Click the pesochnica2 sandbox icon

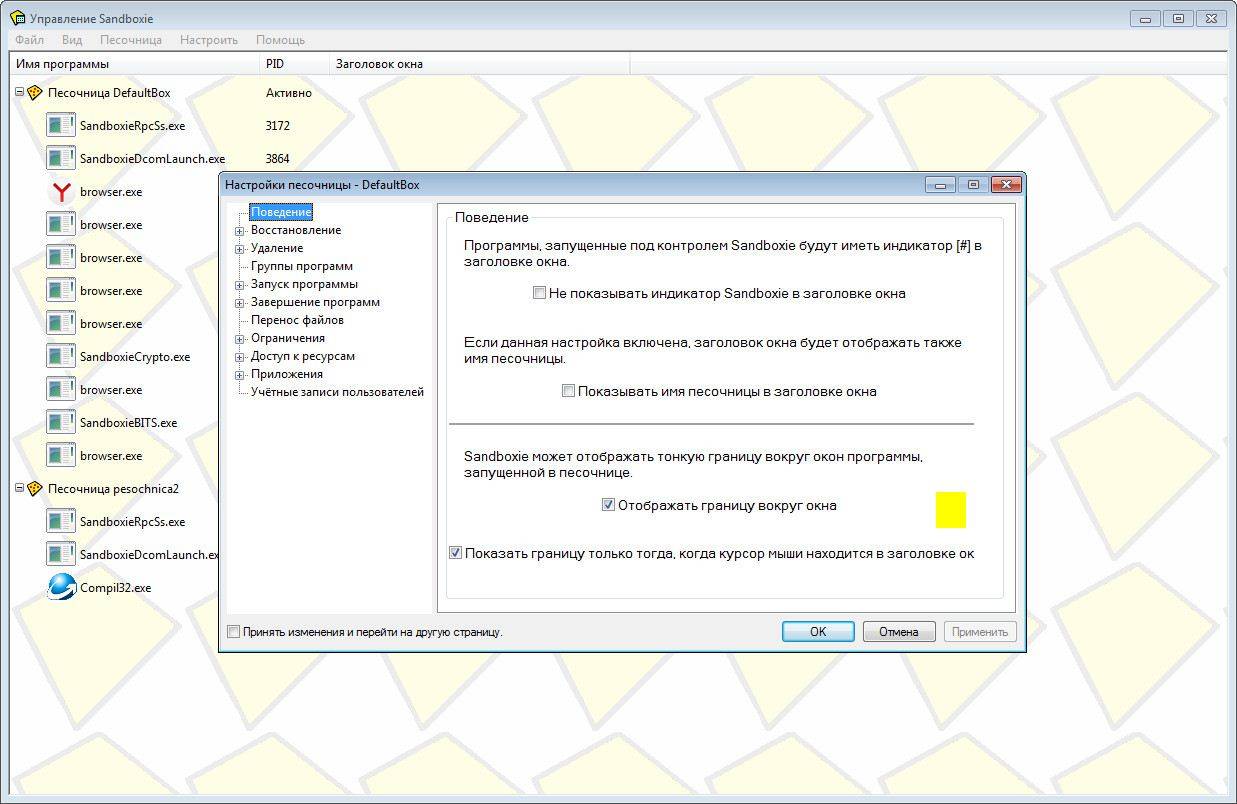(x=35, y=489)
